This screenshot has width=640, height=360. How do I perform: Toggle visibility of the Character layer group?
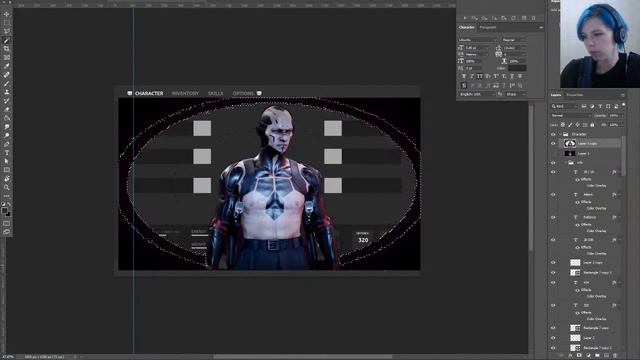tap(553, 134)
